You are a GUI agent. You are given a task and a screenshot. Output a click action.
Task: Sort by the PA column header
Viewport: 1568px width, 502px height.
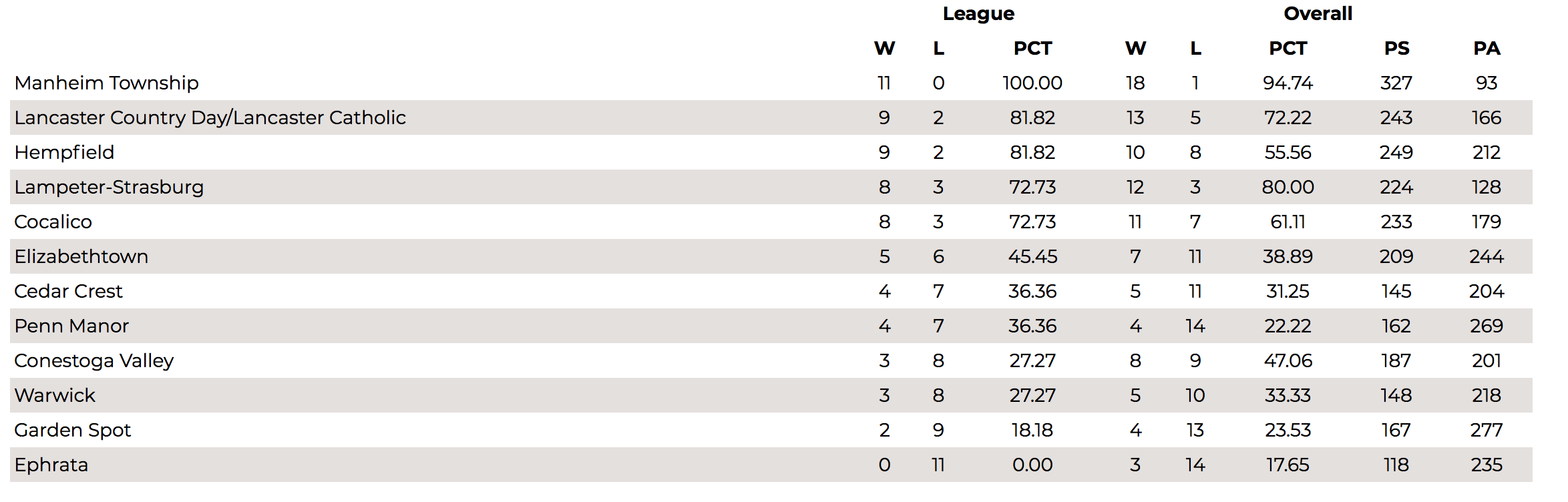coord(1487,48)
